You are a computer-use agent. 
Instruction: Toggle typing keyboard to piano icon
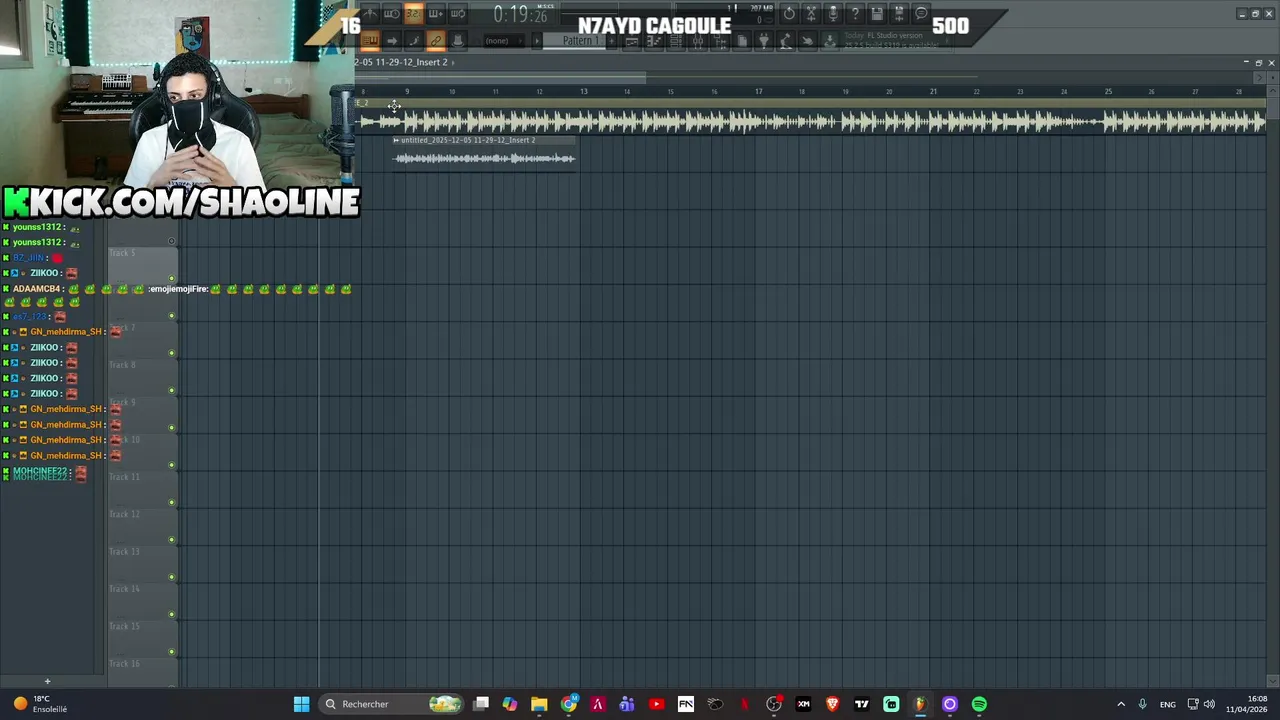pos(370,41)
